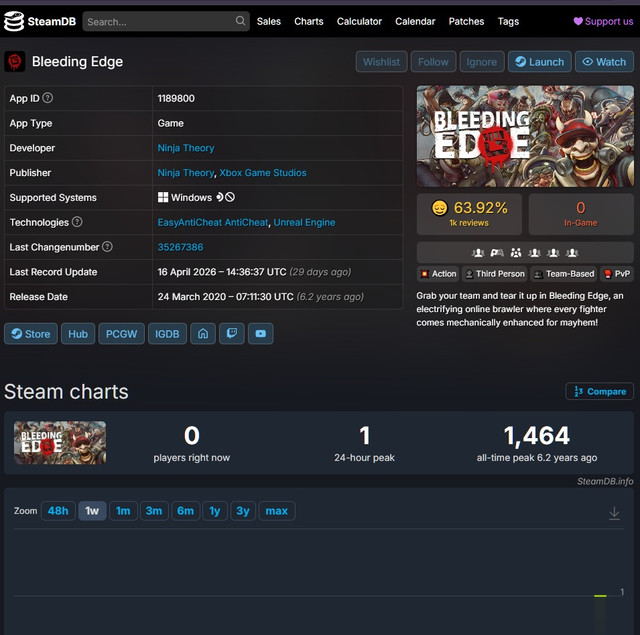640x635 pixels.
Task: Open the Team-Based tag
Action: (x=564, y=274)
